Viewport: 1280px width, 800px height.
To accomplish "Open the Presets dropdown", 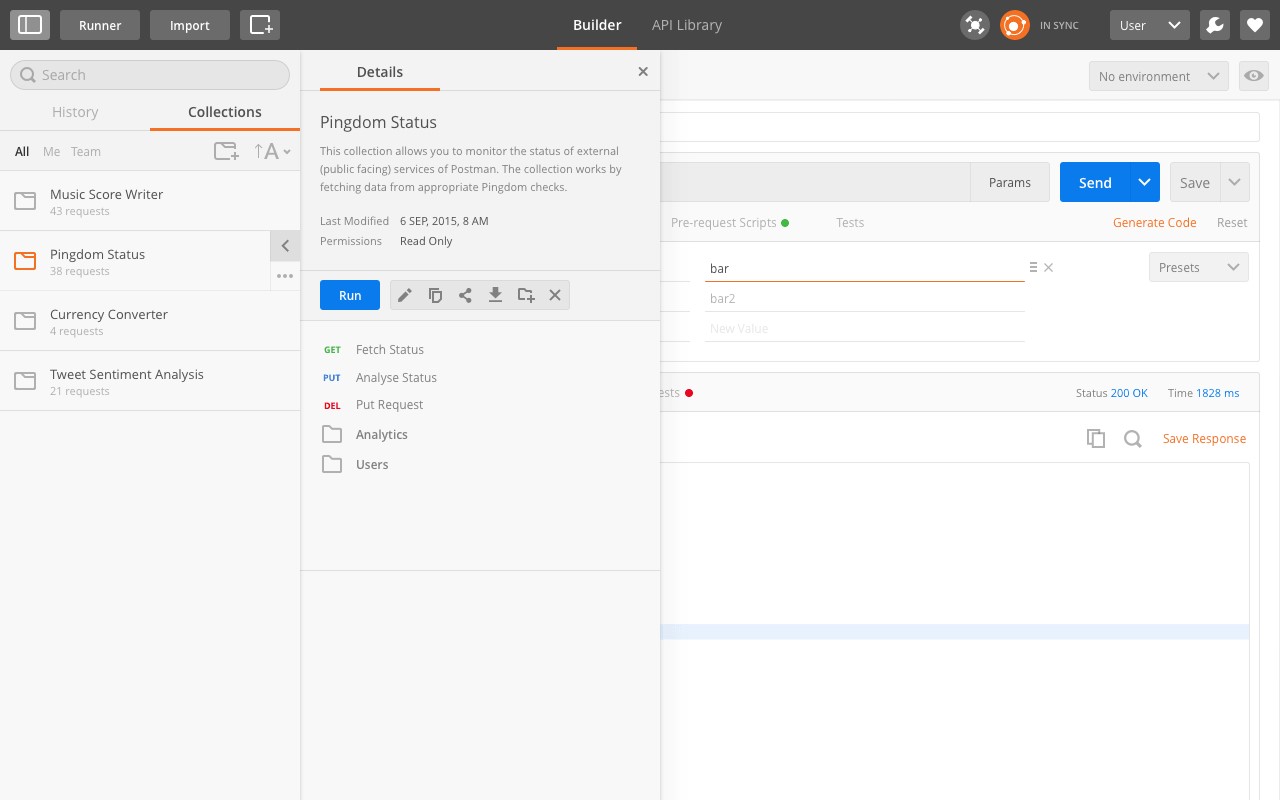I will pos(1198,267).
